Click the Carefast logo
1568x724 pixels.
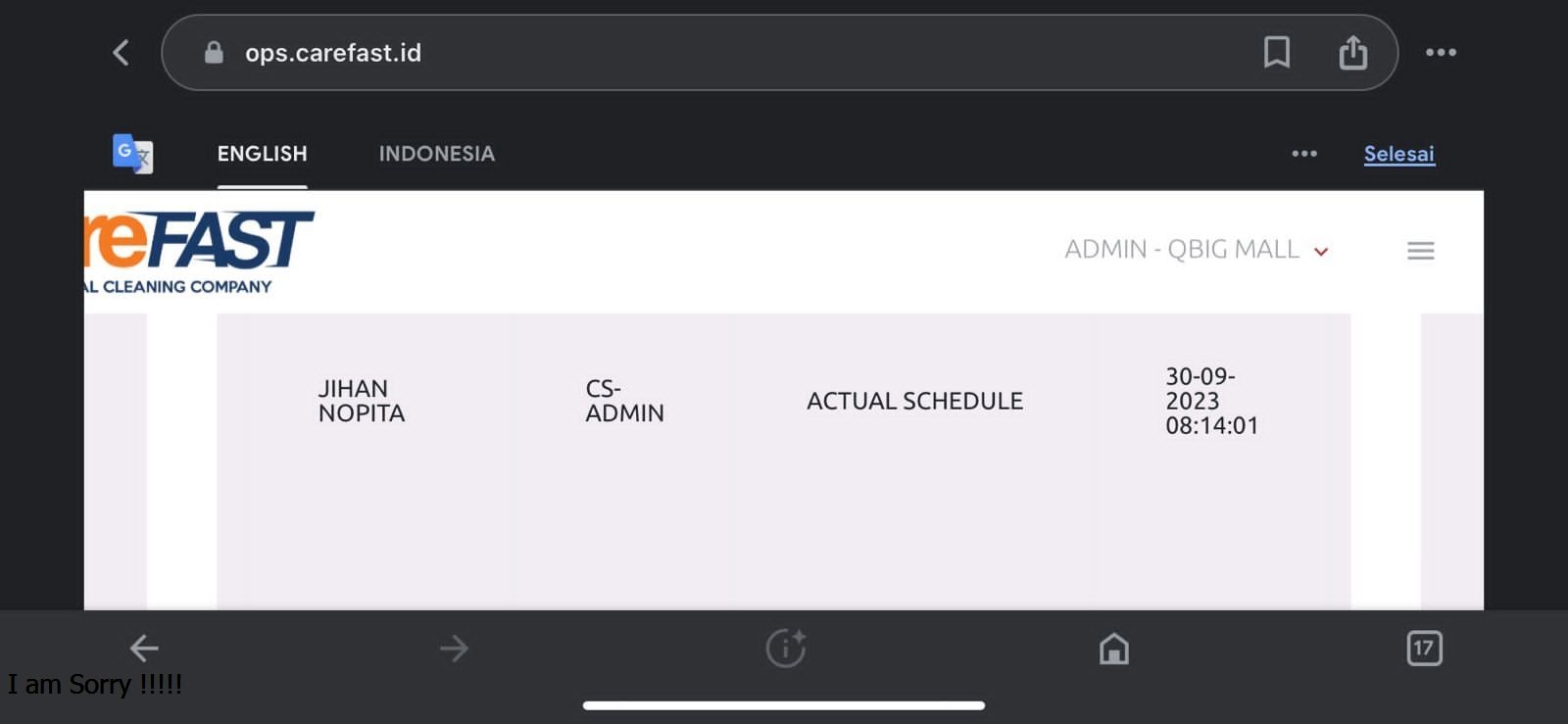[199, 252]
